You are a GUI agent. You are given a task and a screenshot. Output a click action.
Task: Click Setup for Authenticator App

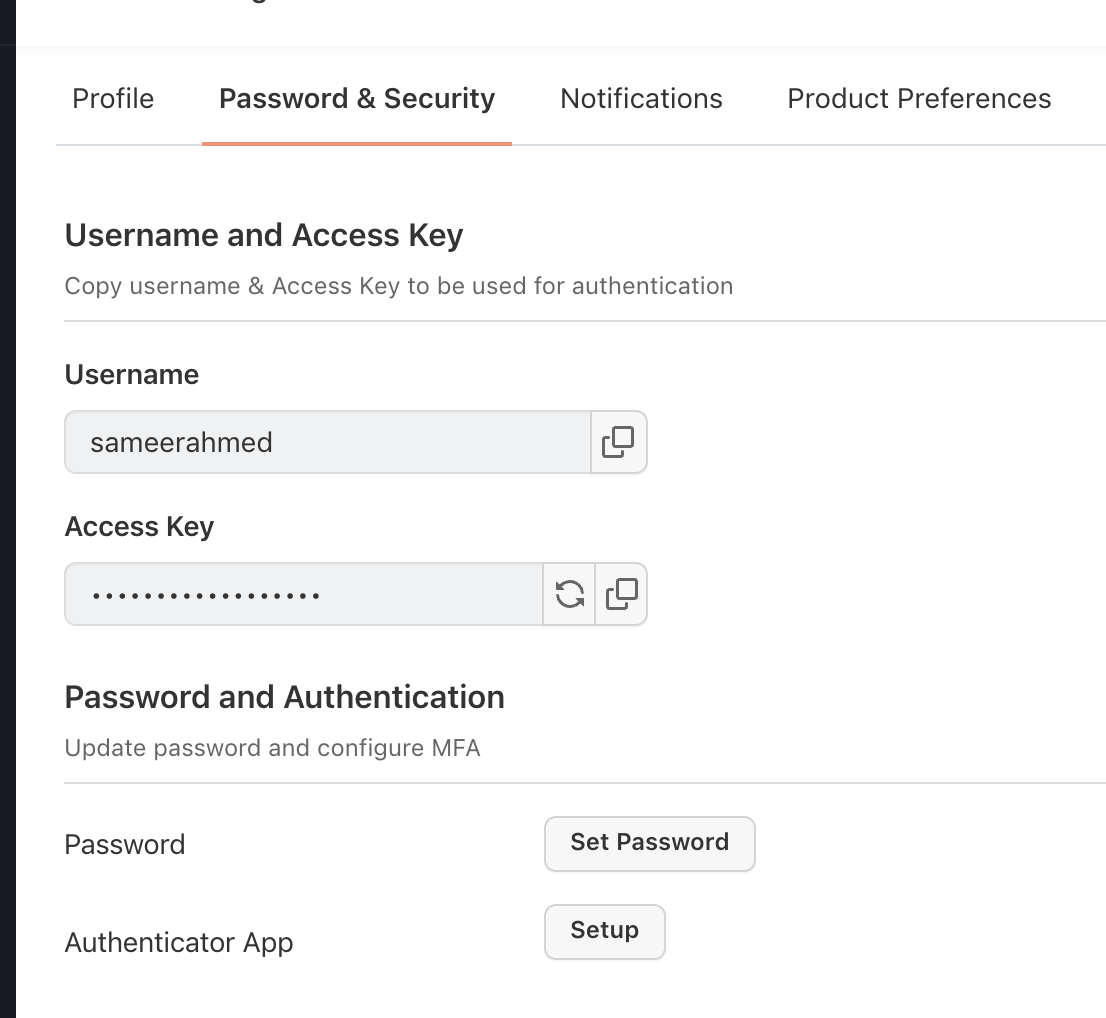click(604, 931)
